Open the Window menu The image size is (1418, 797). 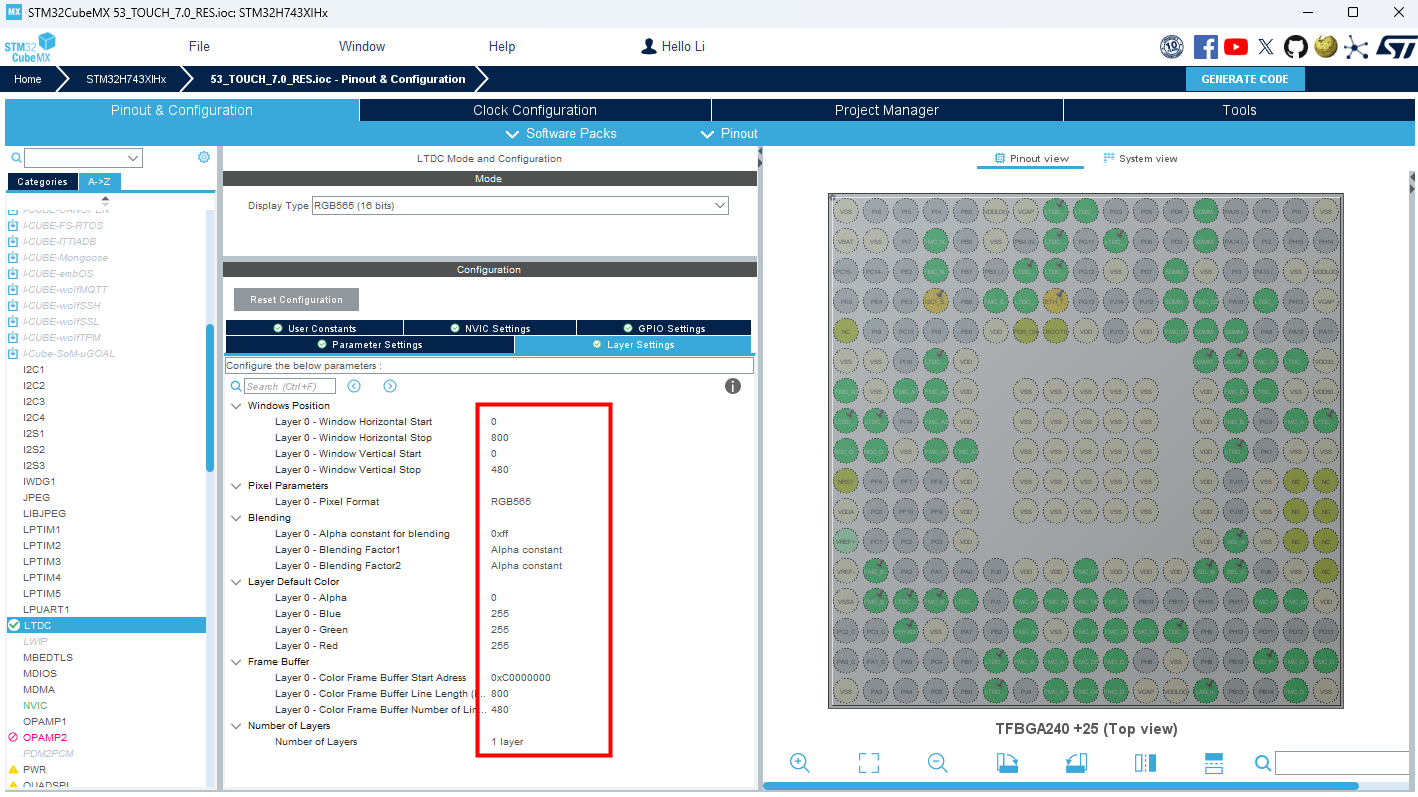pos(362,46)
